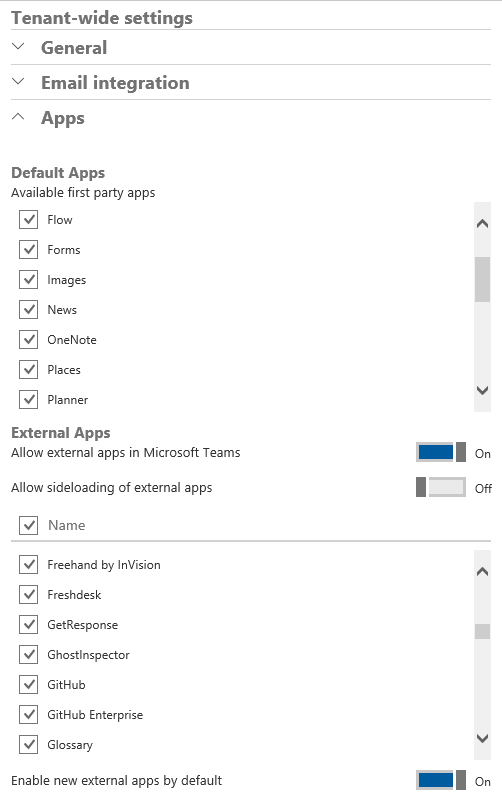Uncheck the Planner default app
Image resolution: width=502 pixels, height=801 pixels.
click(29, 399)
